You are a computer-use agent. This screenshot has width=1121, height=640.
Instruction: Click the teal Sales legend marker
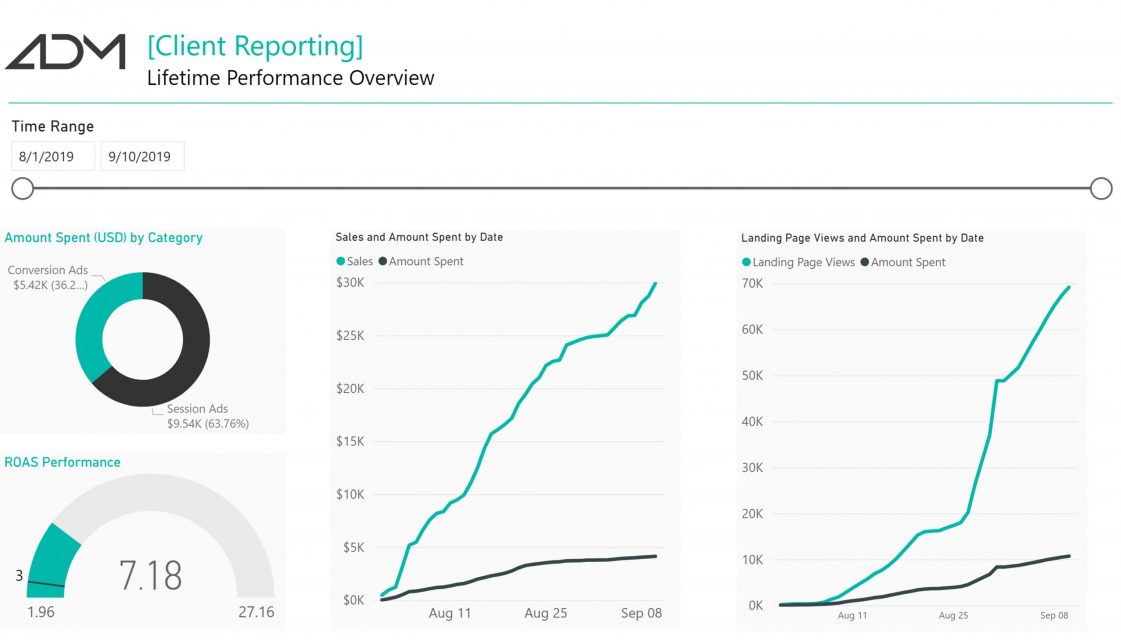click(341, 261)
